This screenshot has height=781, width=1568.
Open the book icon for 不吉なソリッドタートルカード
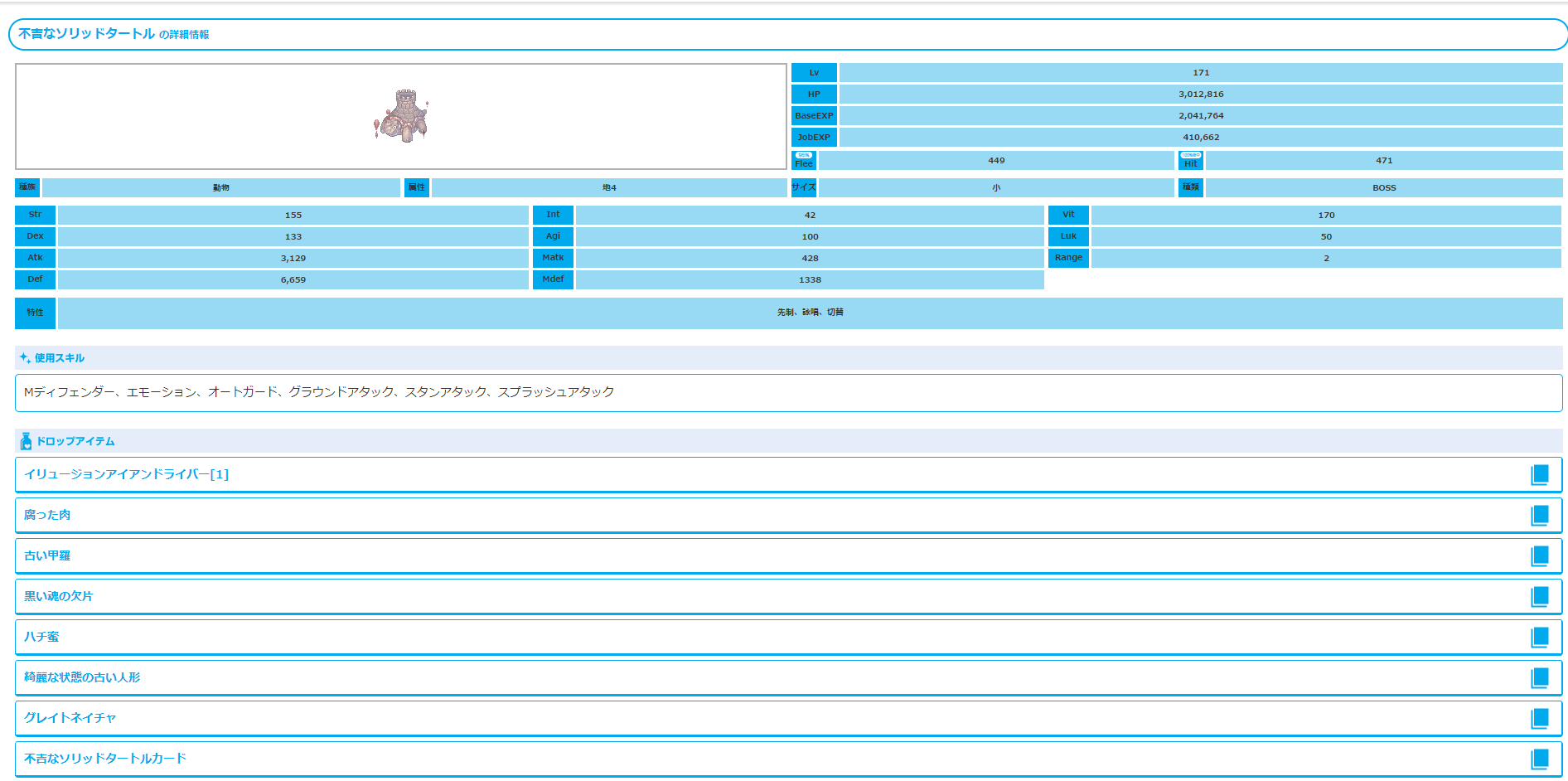click(x=1539, y=759)
